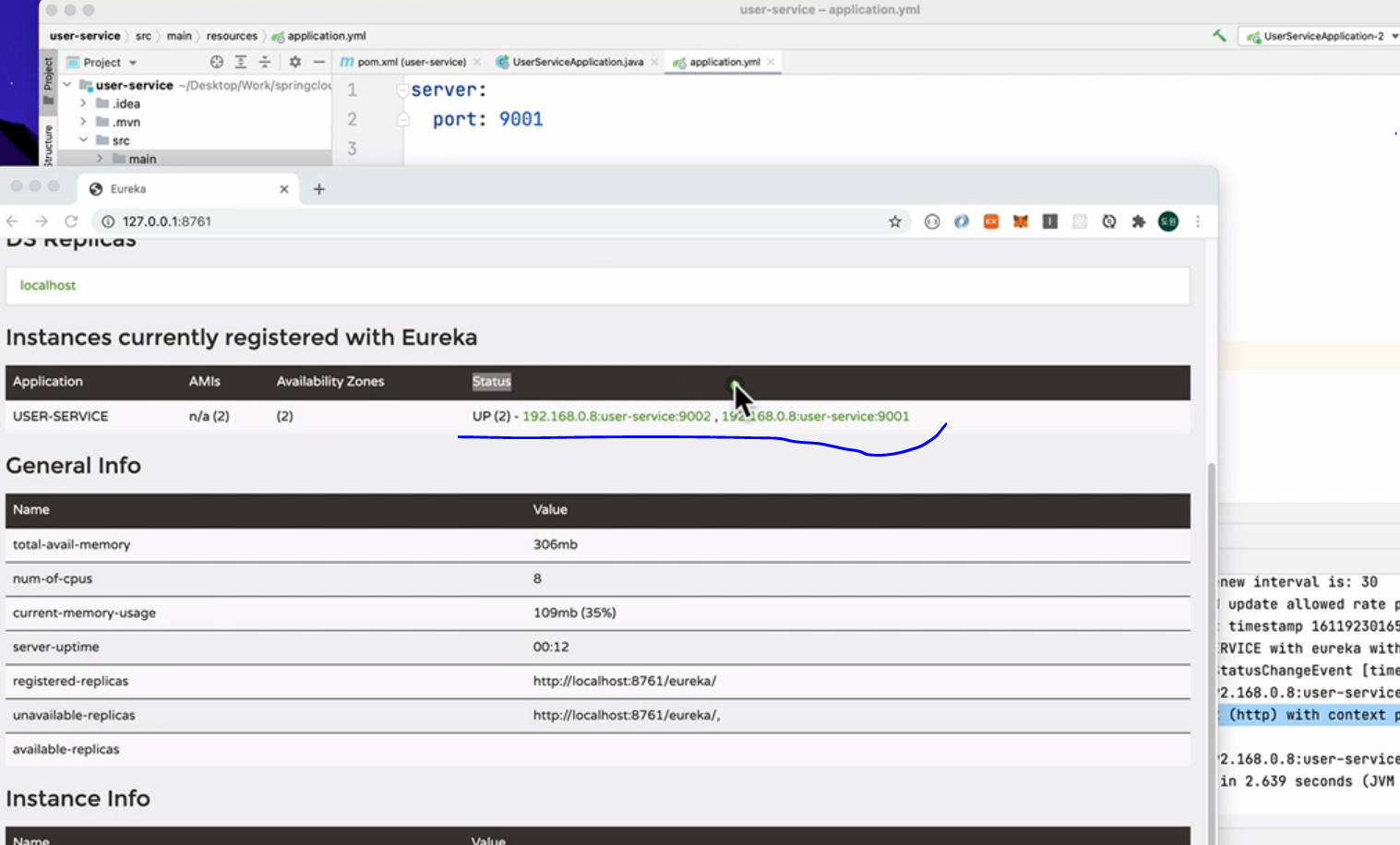Close the application.yml editor tab

tap(771, 62)
